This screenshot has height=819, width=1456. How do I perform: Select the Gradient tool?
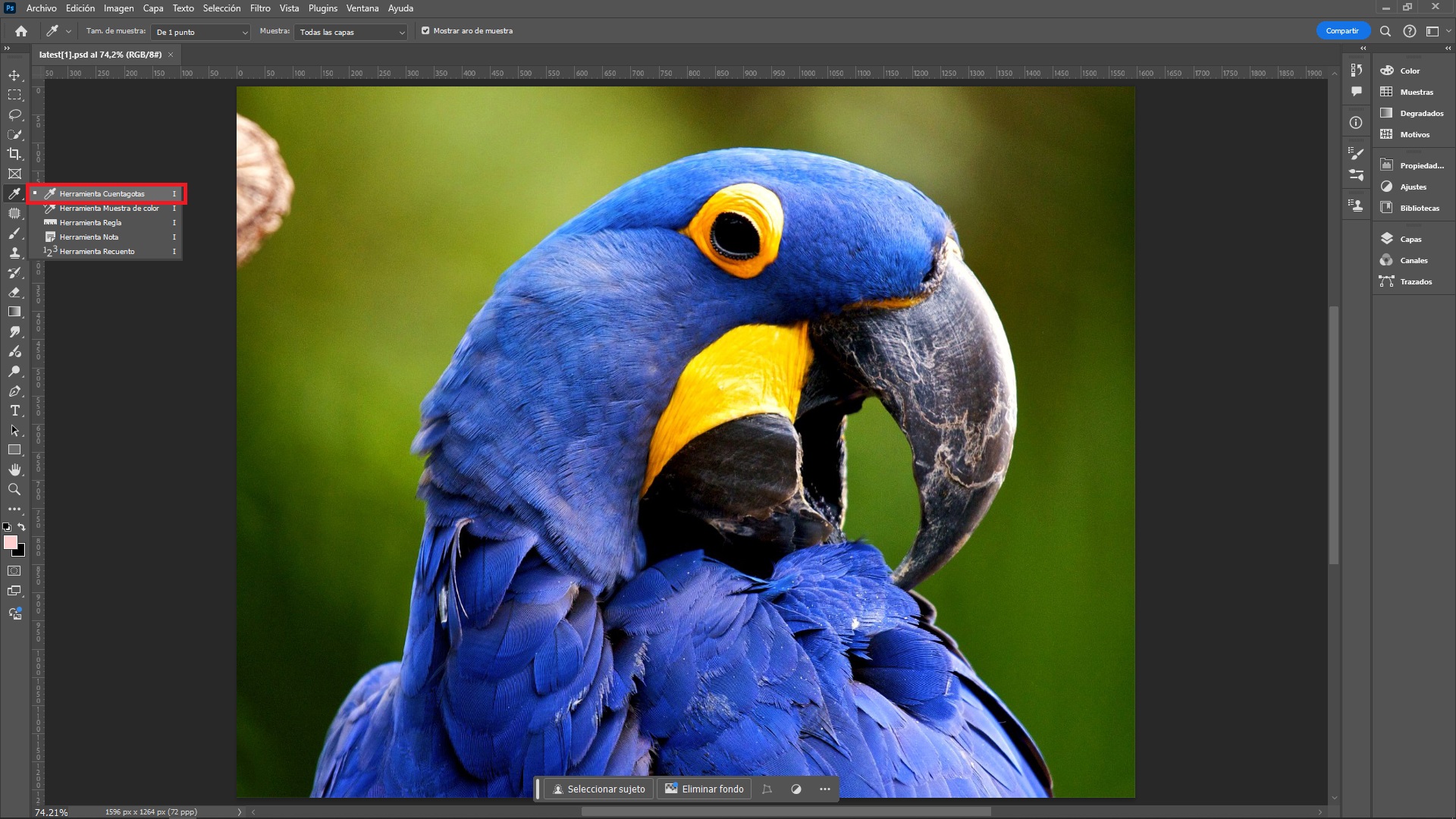pos(14,312)
